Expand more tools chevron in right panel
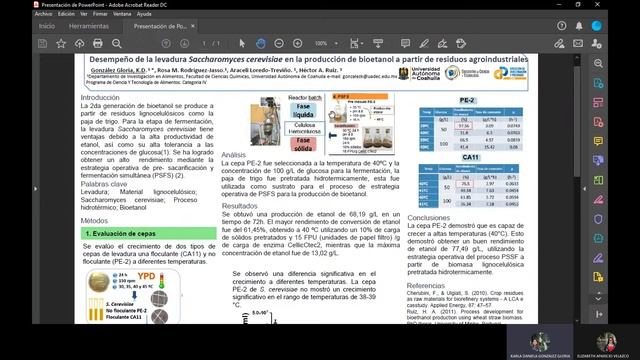The image size is (640, 360). point(598,299)
